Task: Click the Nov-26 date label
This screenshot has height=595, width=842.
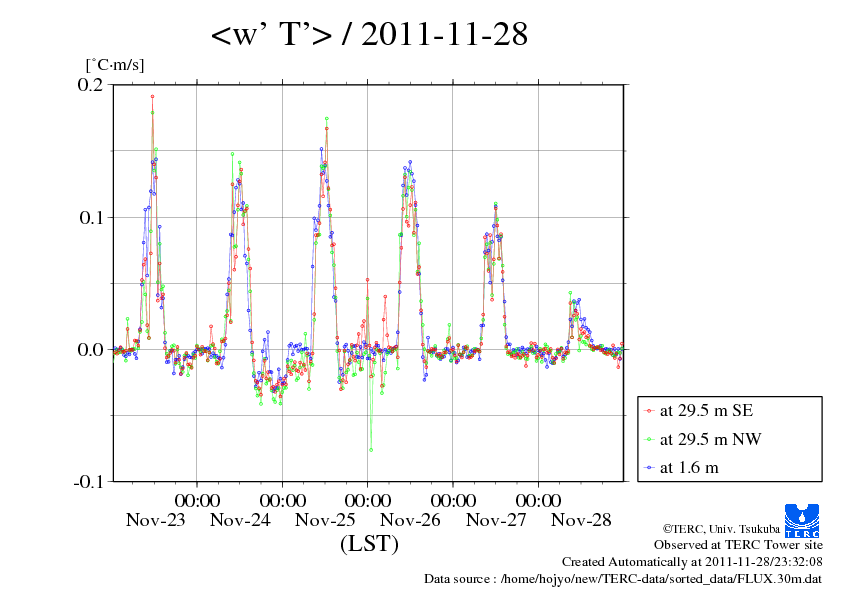Action: point(410,519)
